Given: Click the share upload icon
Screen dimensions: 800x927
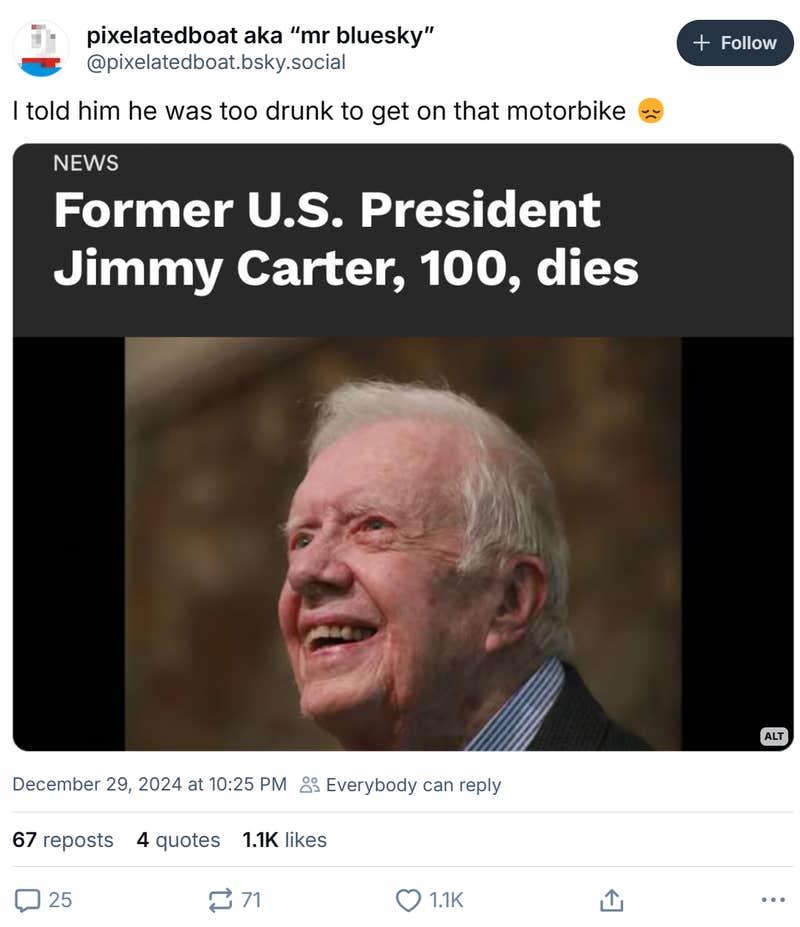Looking at the screenshot, I should pos(611,900).
